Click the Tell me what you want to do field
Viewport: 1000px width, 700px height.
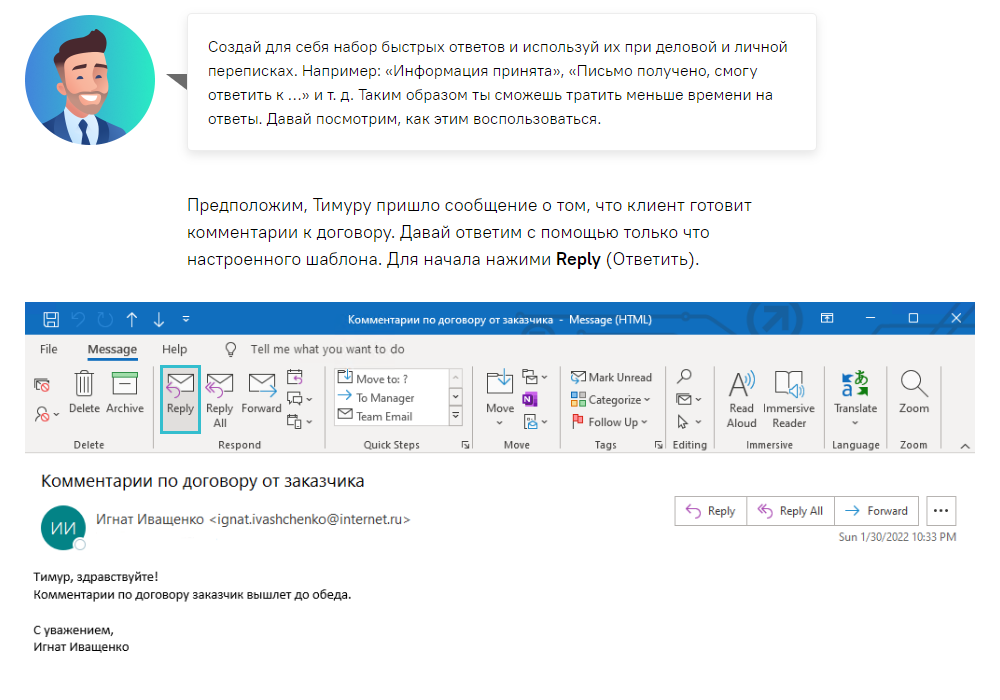click(x=327, y=349)
